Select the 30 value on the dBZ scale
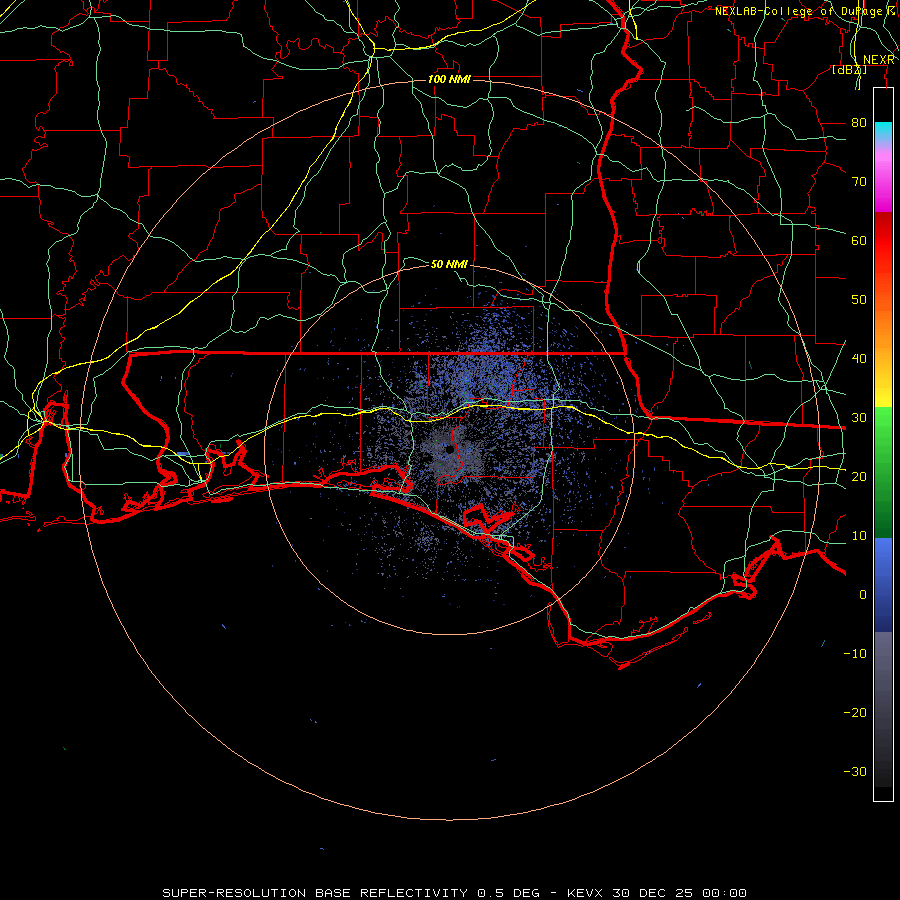900x900 pixels. tap(859, 418)
